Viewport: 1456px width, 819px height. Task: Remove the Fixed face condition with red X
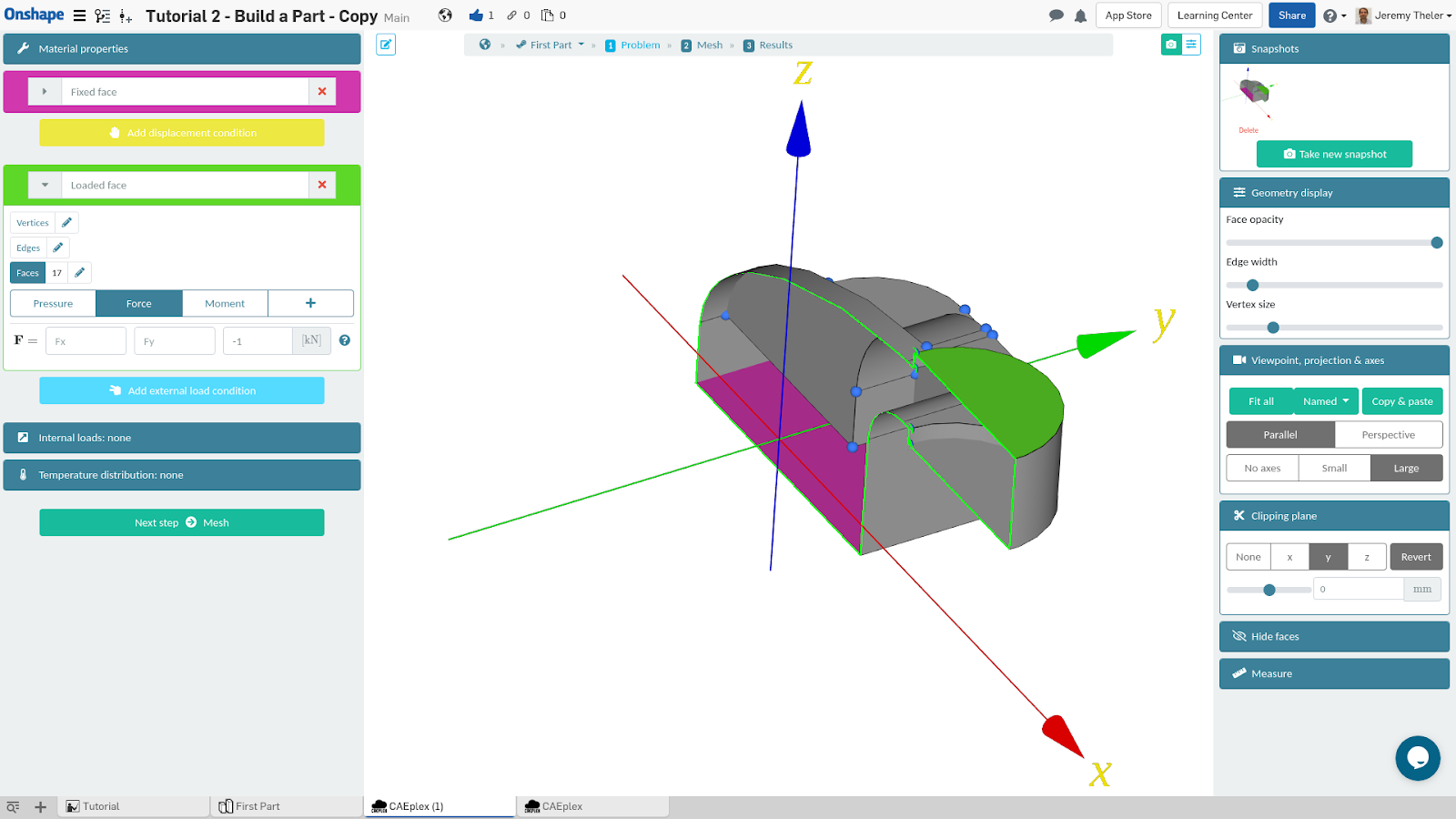point(322,92)
